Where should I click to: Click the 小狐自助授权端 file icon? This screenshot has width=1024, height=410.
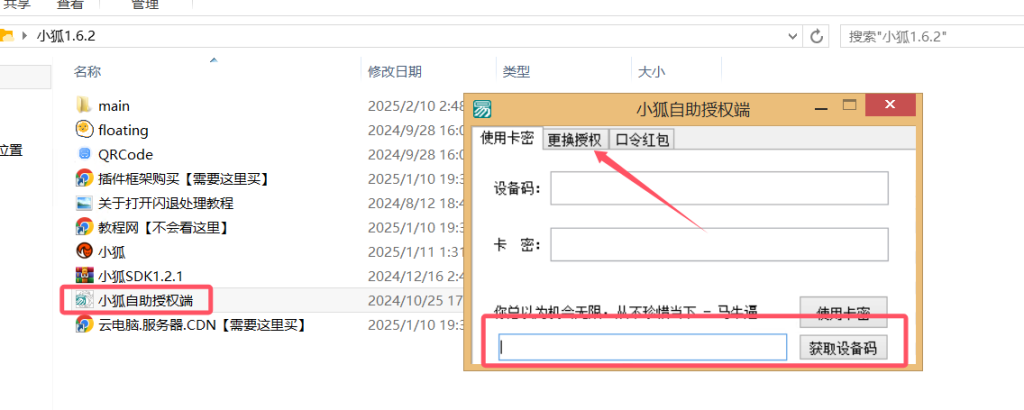(x=84, y=300)
